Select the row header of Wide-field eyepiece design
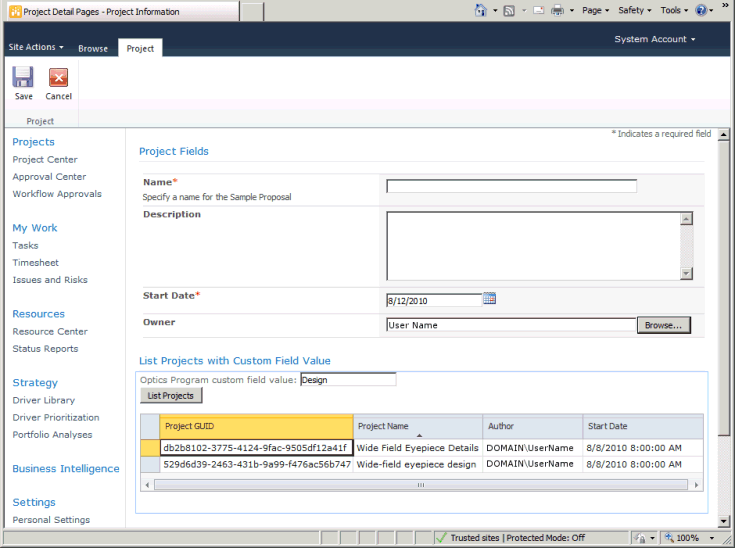 (150, 464)
